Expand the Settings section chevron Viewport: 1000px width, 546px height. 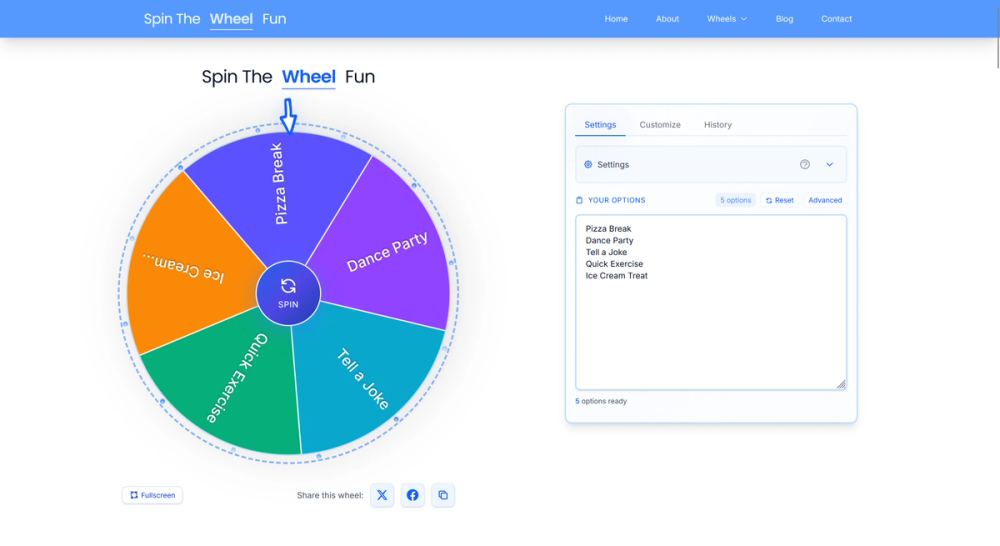point(830,165)
